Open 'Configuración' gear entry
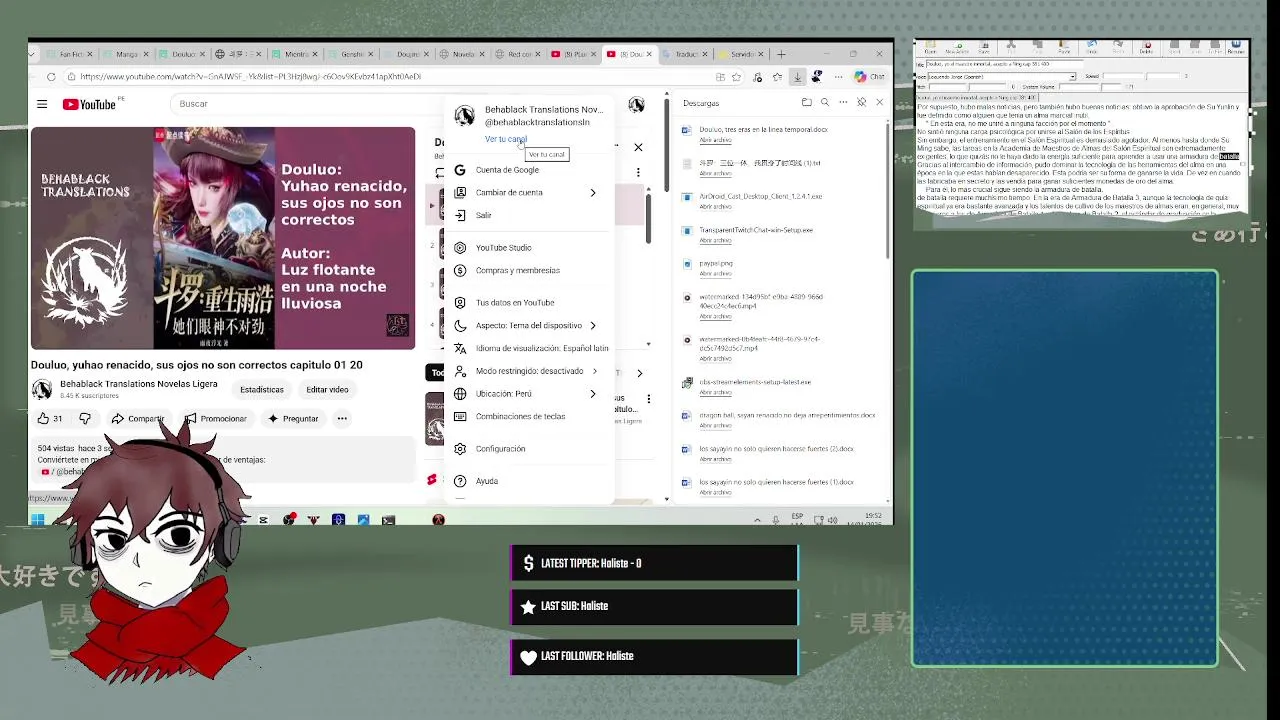 (x=500, y=449)
